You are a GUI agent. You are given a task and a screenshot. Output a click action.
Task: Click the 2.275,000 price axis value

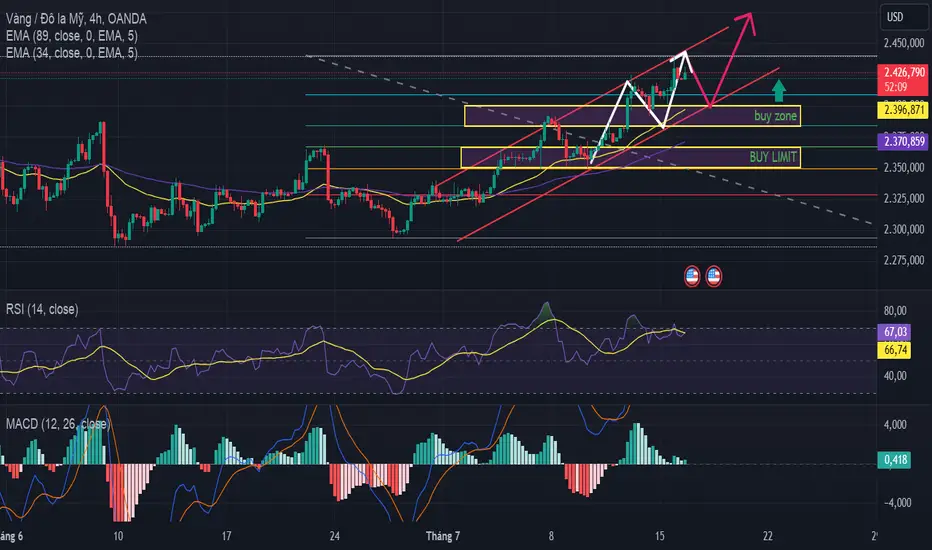[904, 260]
